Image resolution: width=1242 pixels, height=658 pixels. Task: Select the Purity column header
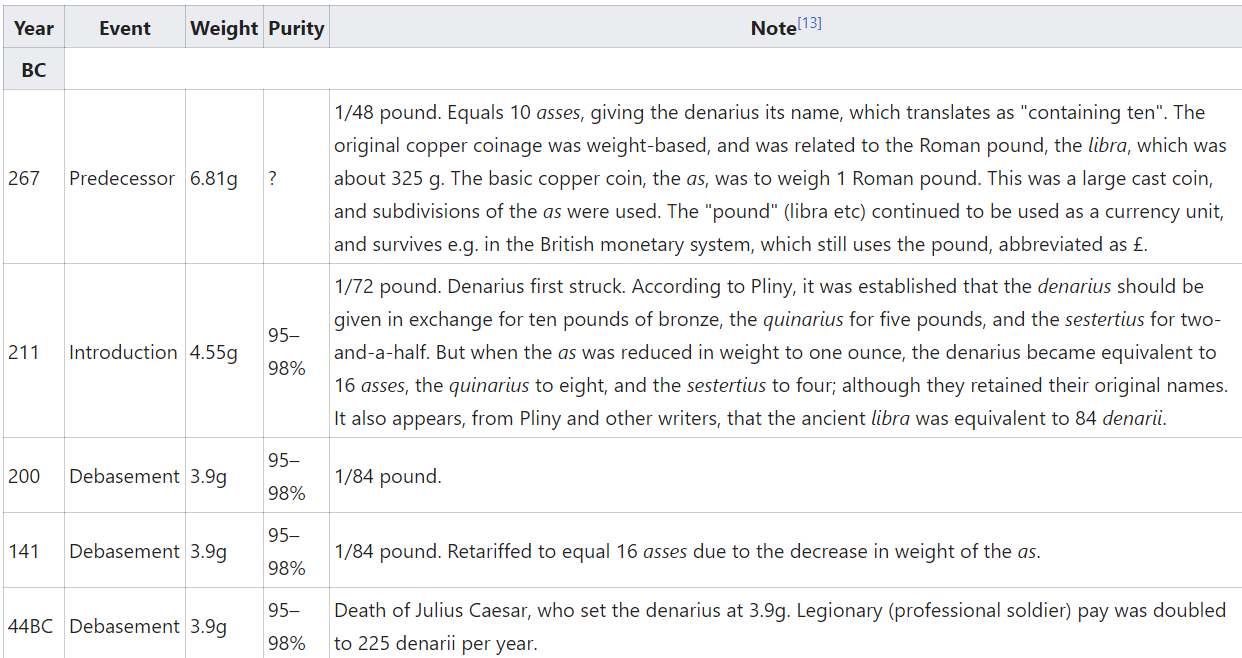296,28
